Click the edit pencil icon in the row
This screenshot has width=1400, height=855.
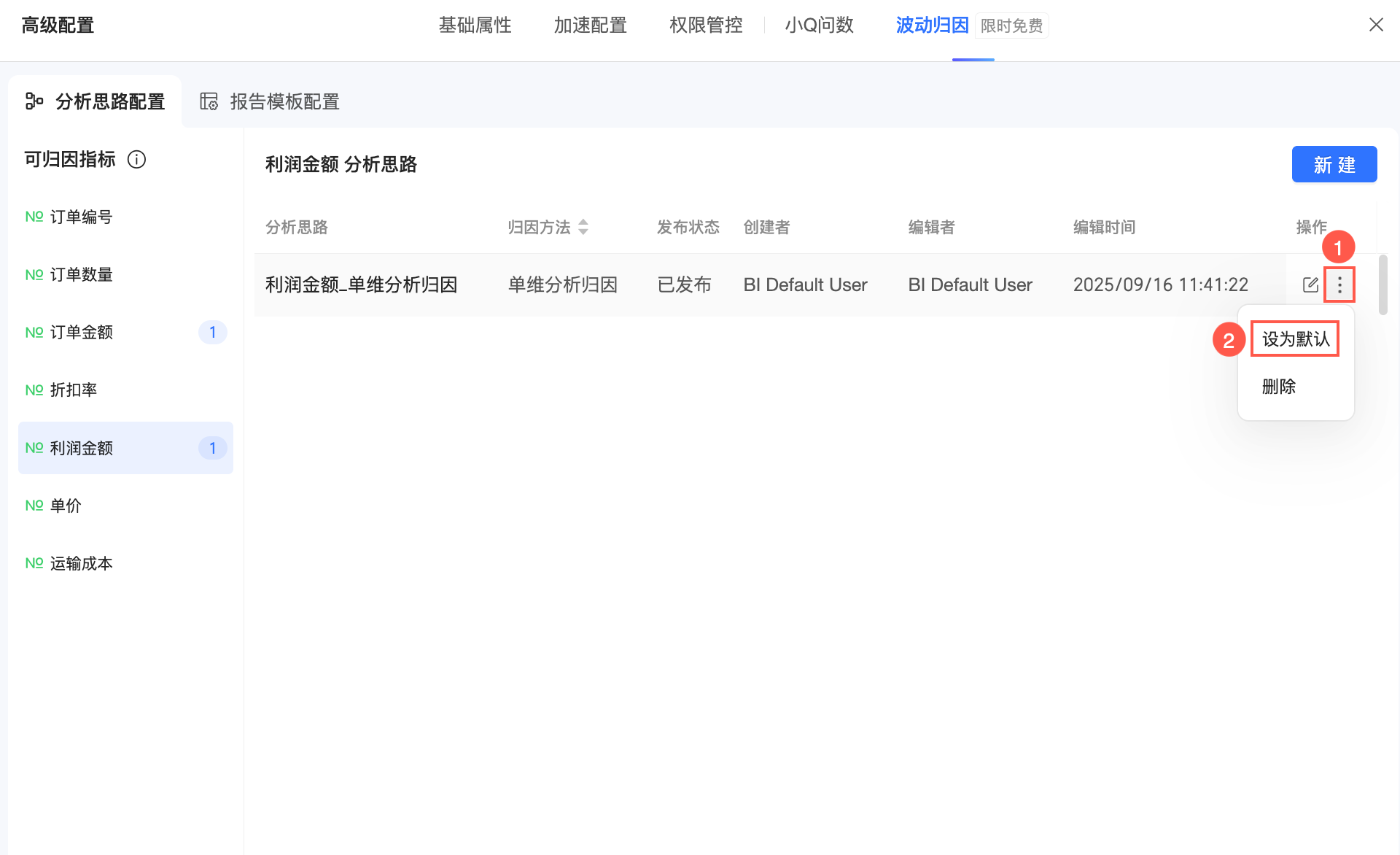tap(1310, 285)
